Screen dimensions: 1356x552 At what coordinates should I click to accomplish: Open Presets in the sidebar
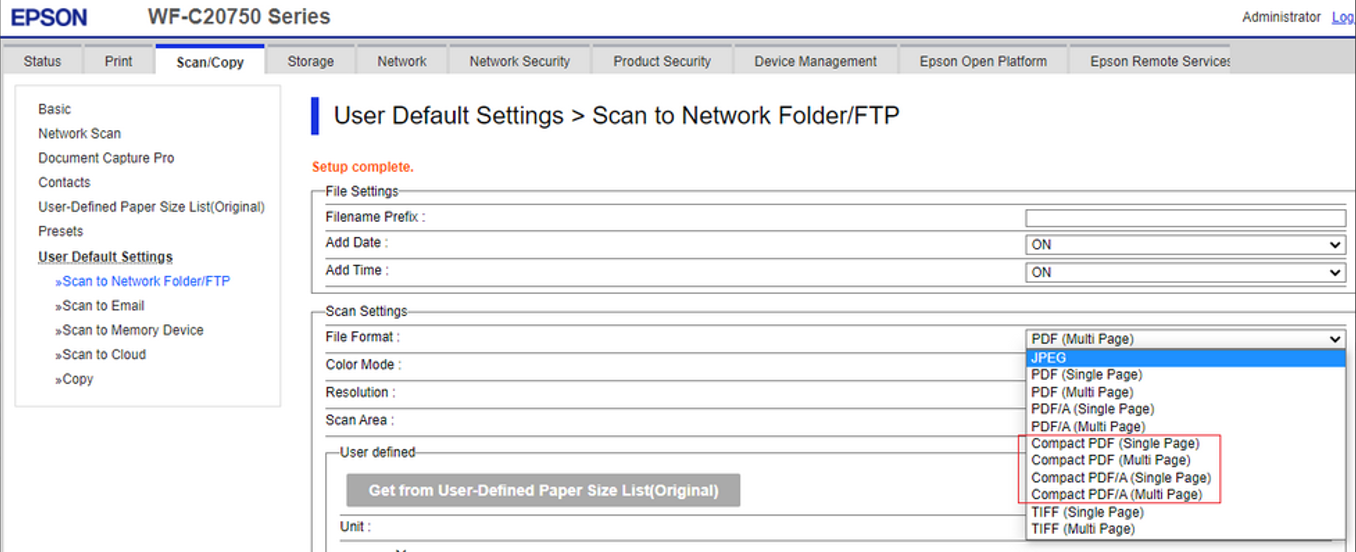[60, 231]
